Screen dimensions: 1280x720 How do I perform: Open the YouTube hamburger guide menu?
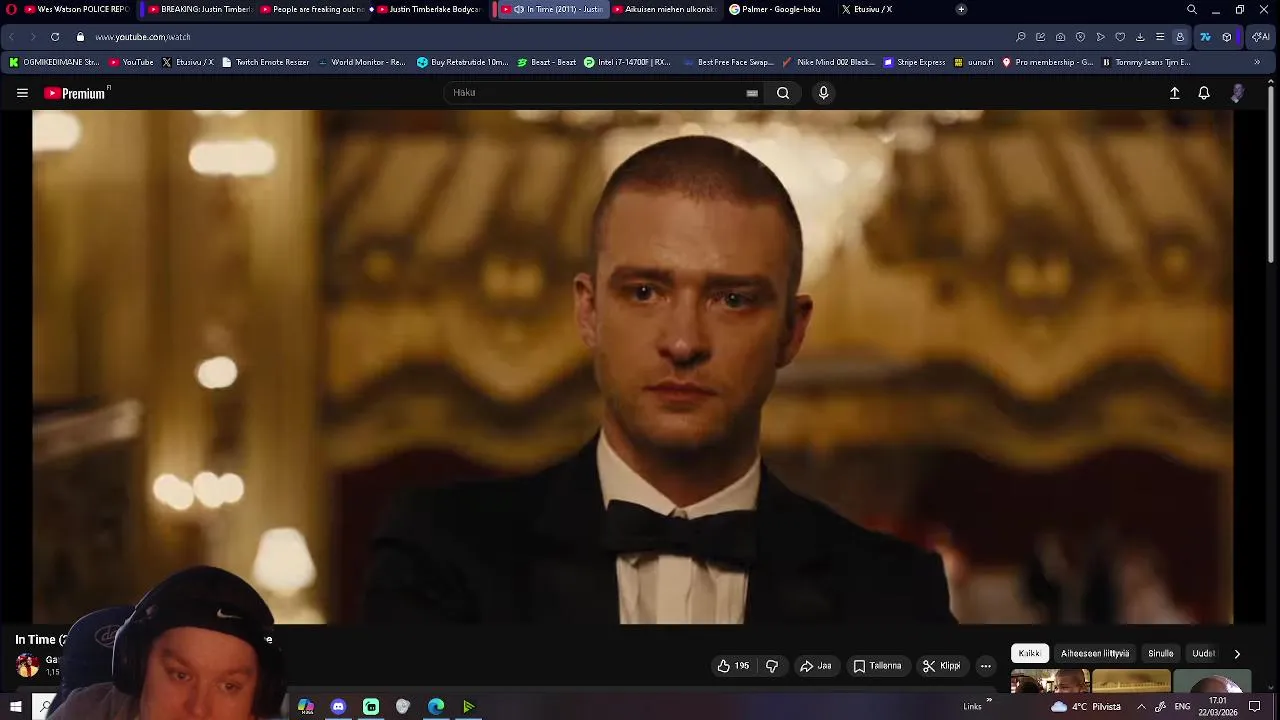coord(22,93)
